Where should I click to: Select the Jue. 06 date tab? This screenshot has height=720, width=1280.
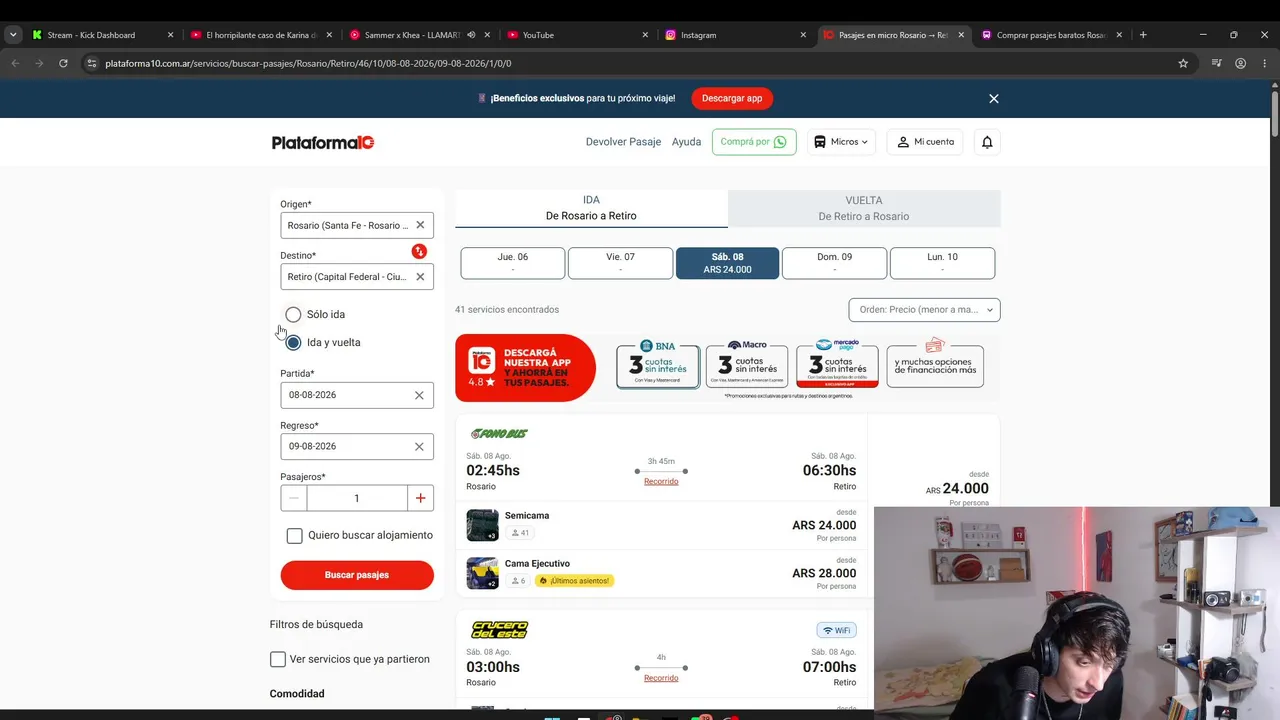pos(513,263)
